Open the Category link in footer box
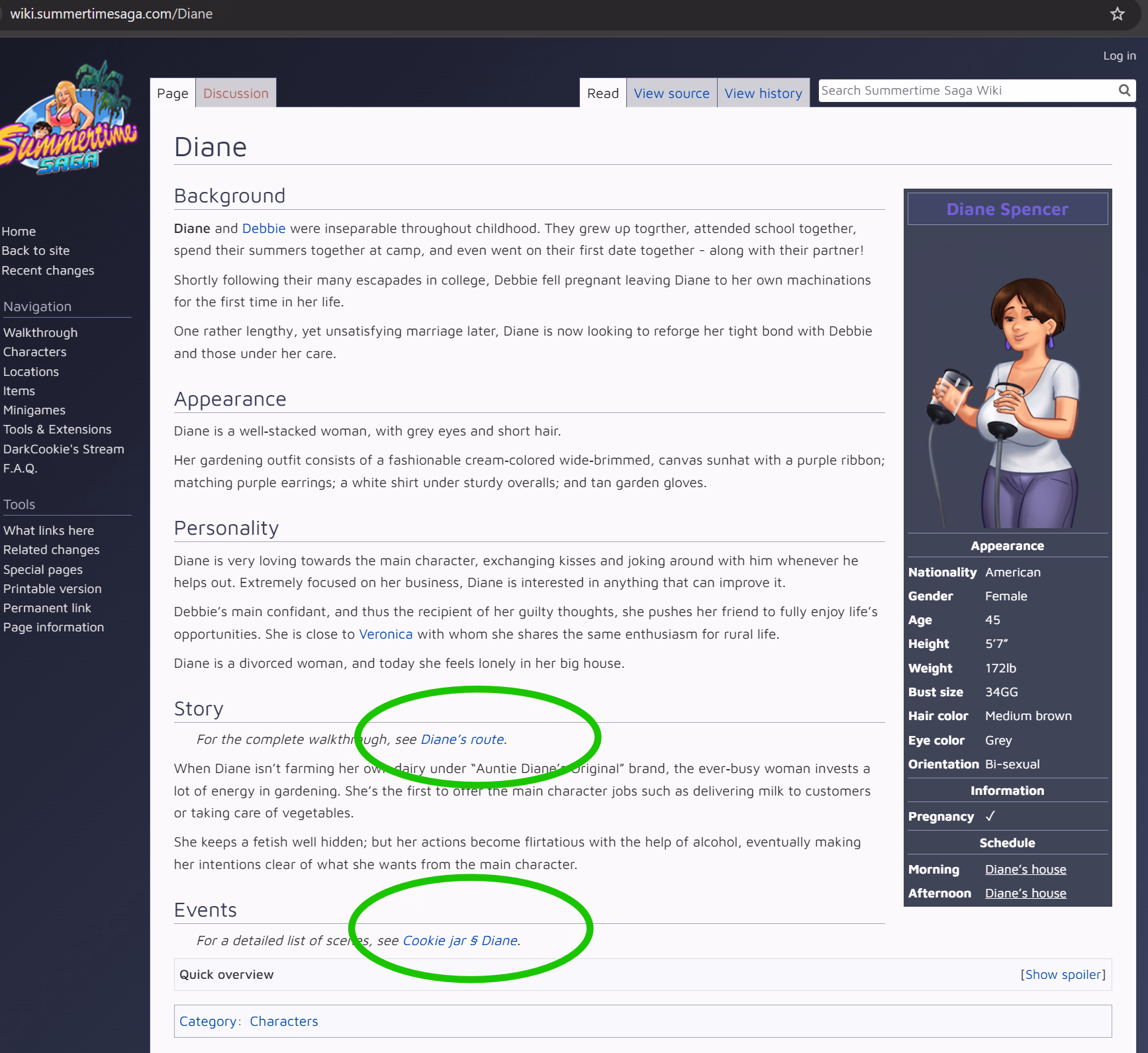The width and height of the screenshot is (1148, 1053). [208, 1021]
